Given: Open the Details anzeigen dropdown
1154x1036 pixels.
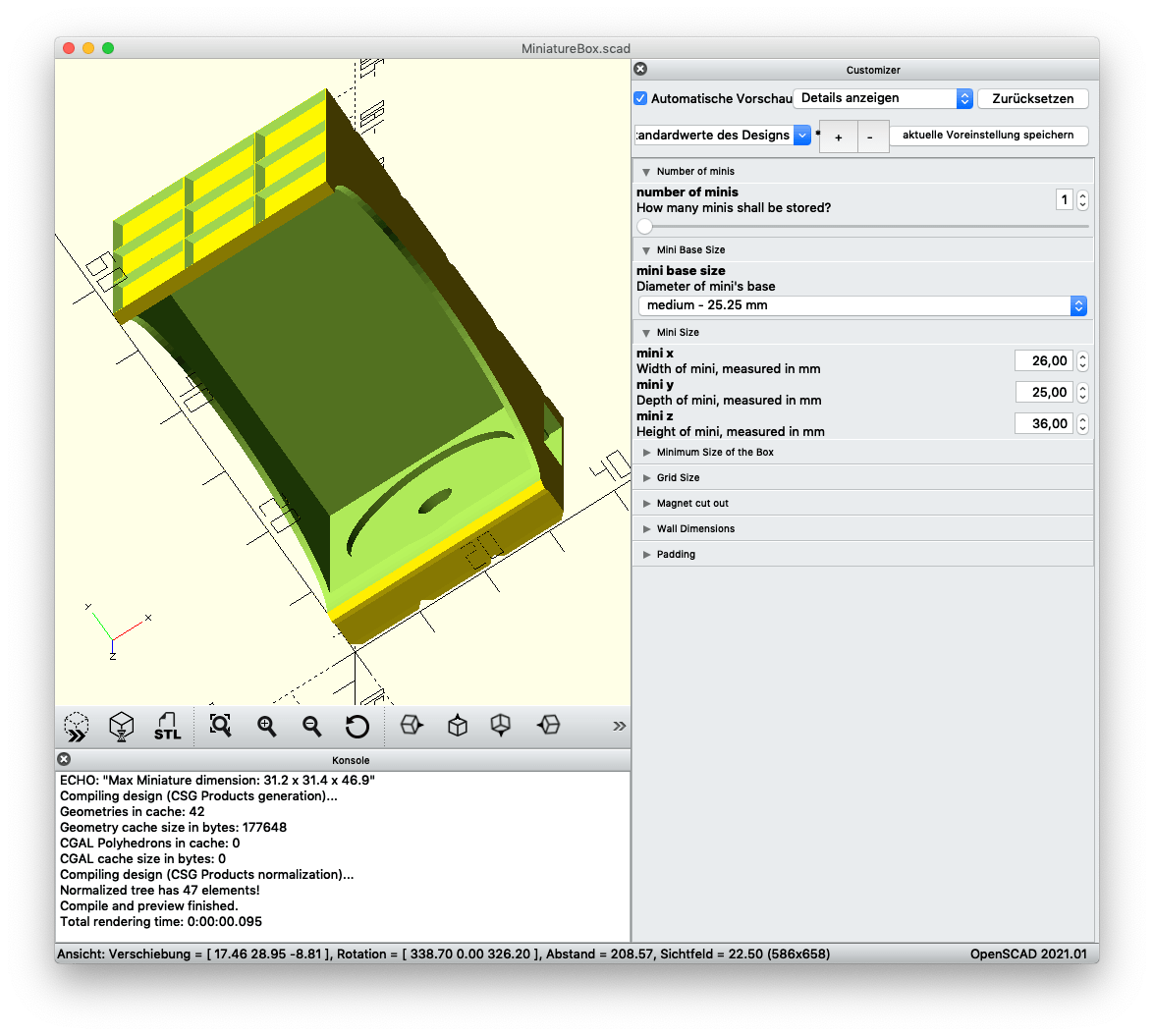Looking at the screenshot, I should (883, 98).
